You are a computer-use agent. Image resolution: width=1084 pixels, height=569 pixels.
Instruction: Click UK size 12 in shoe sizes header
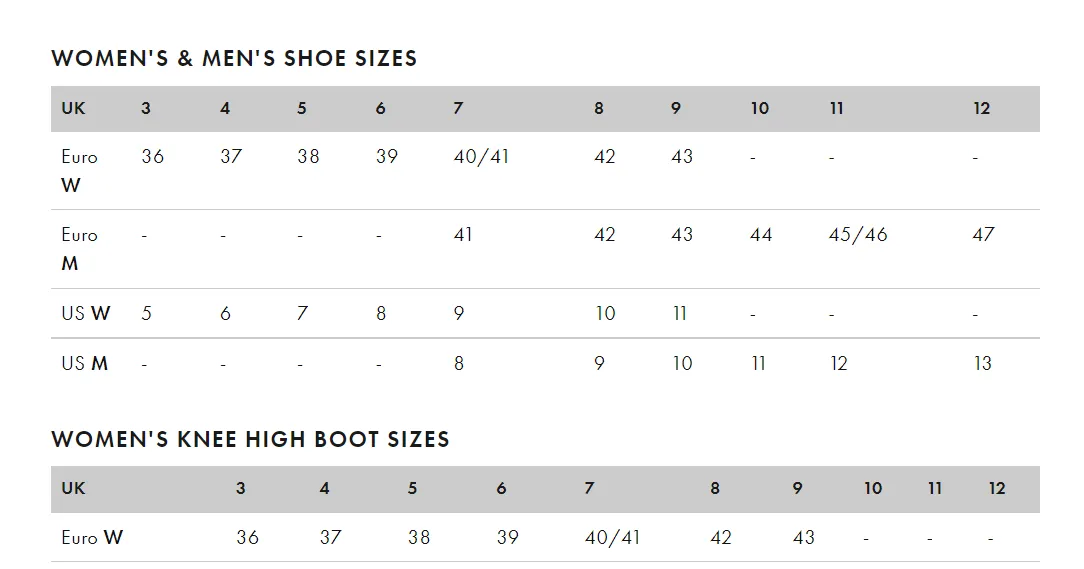tap(982, 109)
